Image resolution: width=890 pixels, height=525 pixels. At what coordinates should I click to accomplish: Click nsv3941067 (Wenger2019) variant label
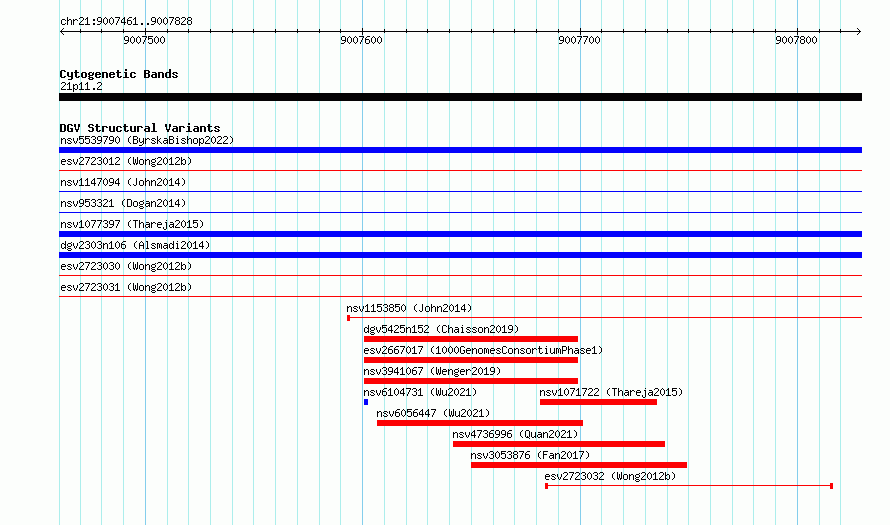pyautogui.click(x=432, y=371)
